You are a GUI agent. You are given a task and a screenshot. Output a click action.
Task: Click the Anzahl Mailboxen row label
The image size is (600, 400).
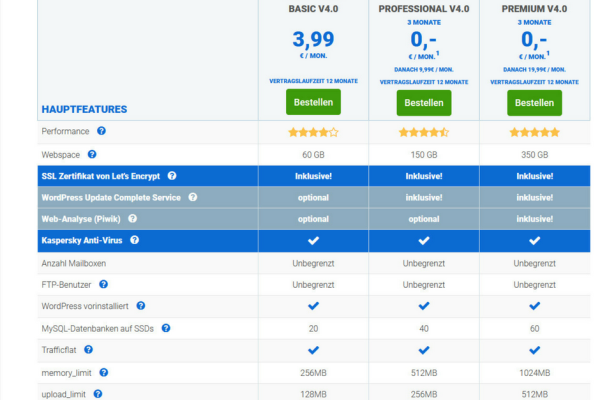click(x=74, y=263)
